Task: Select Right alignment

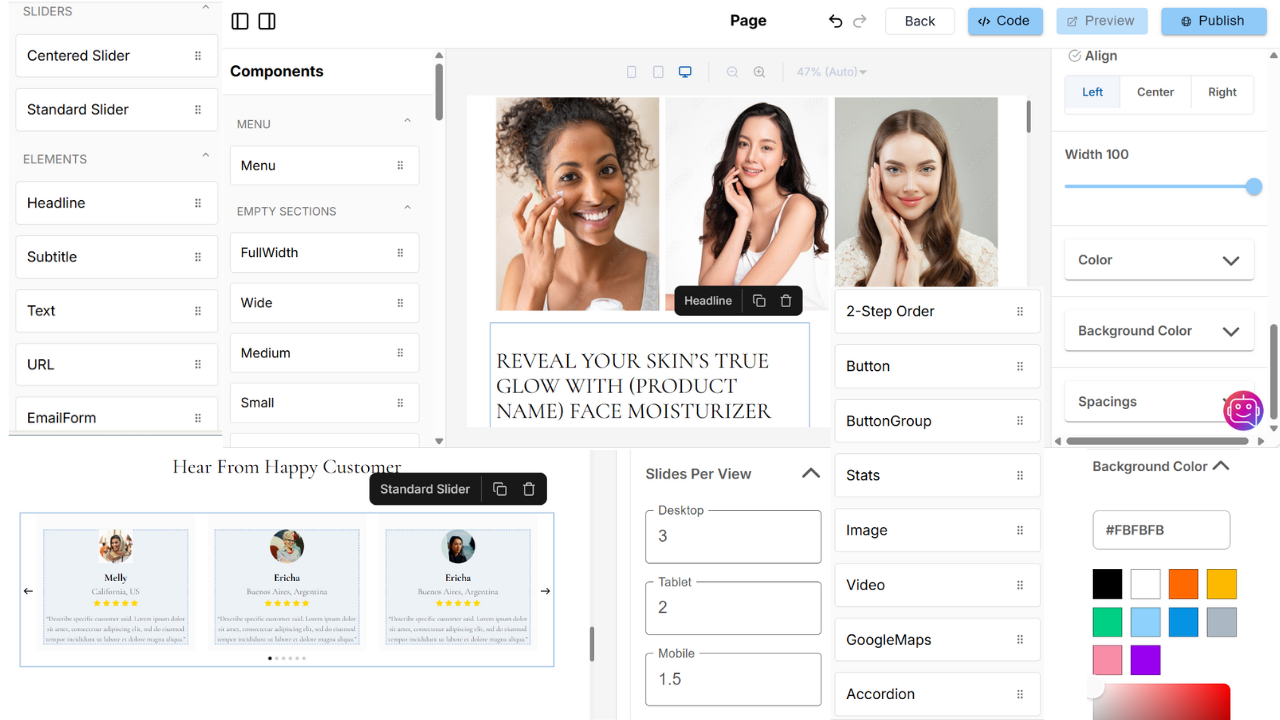Action: 1222,91
